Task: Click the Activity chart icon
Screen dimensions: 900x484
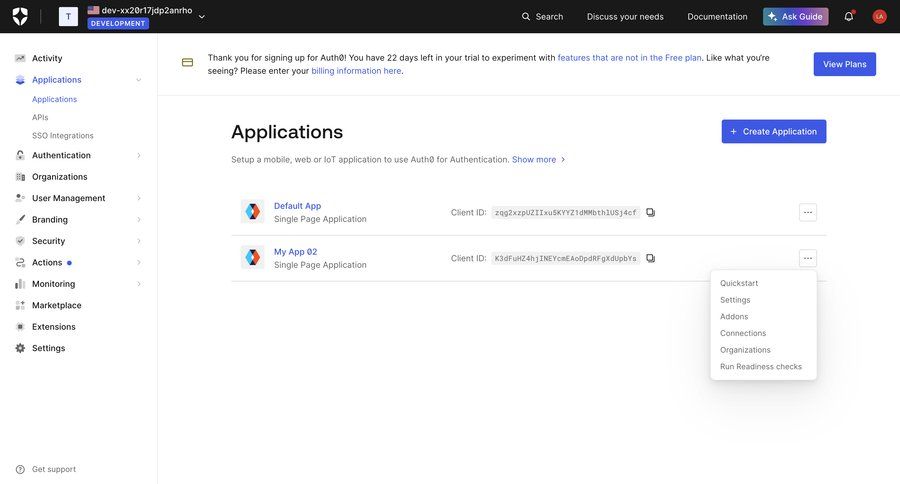Action: pos(20,58)
